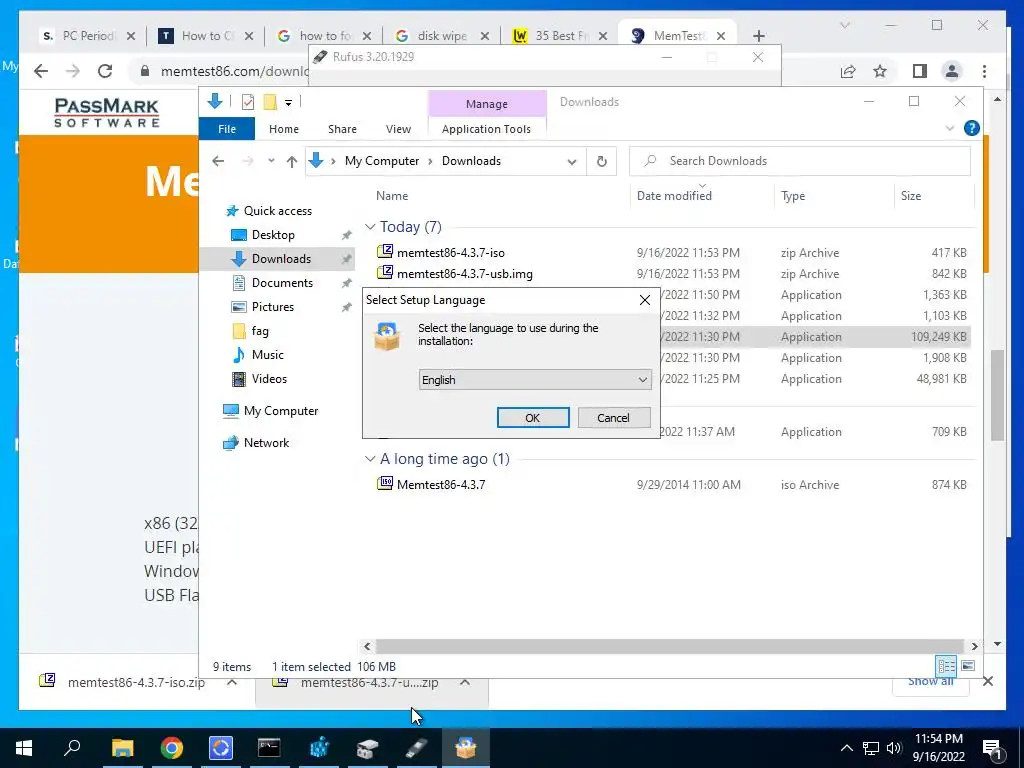Sort by Date modified column header

click(674, 196)
